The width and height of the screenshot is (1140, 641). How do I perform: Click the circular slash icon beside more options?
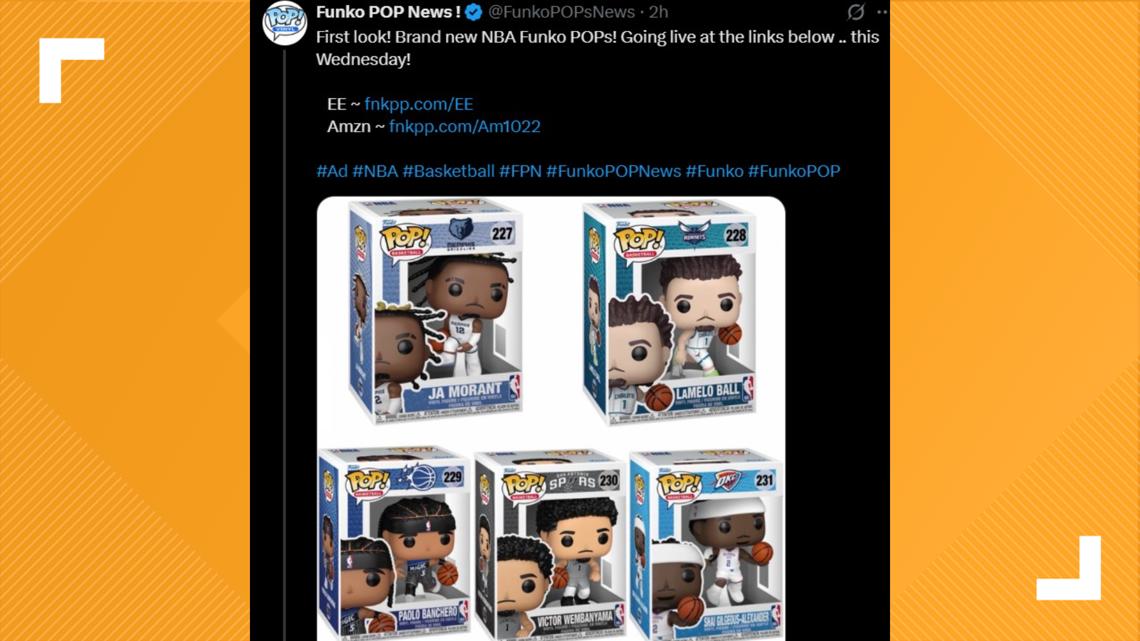coord(856,12)
